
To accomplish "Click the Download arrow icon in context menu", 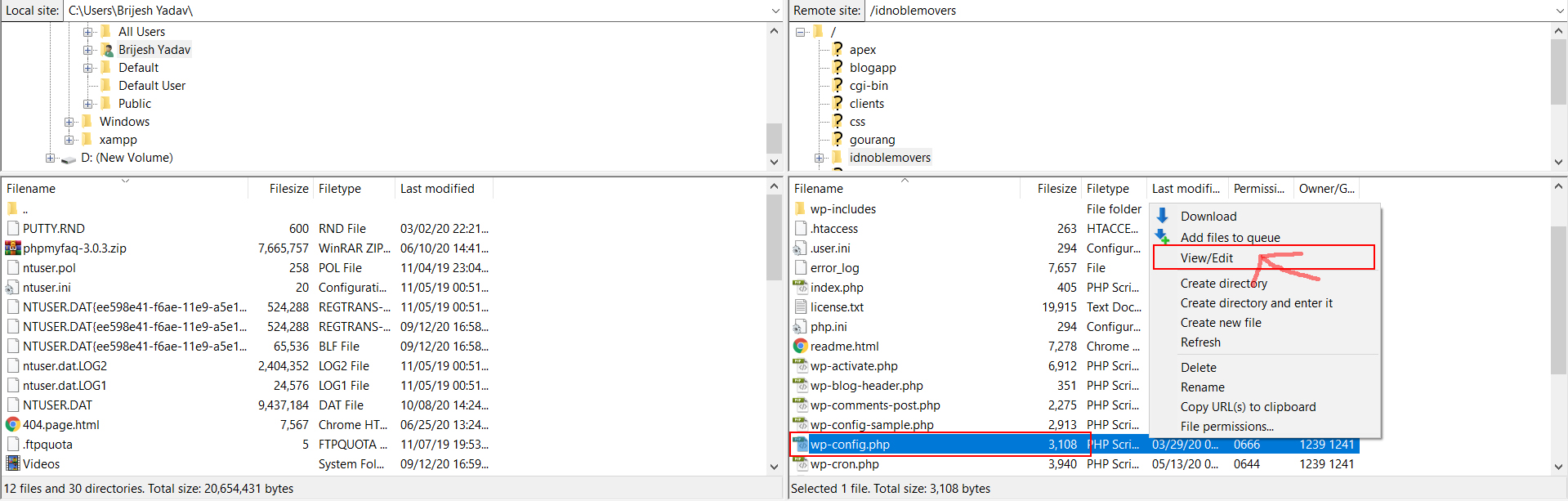I will [1163, 216].
